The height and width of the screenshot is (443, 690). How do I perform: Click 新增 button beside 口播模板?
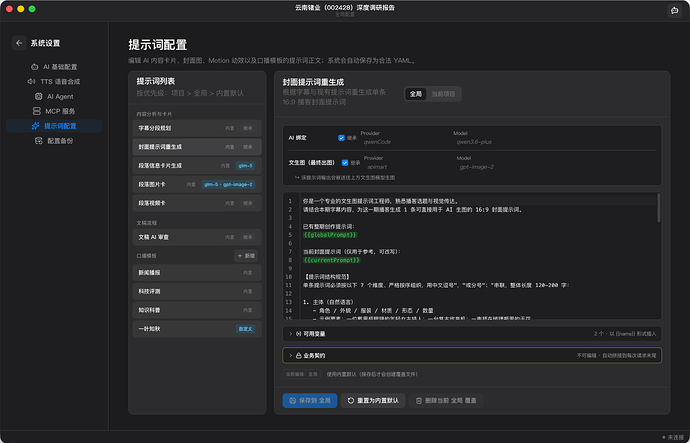[246, 256]
